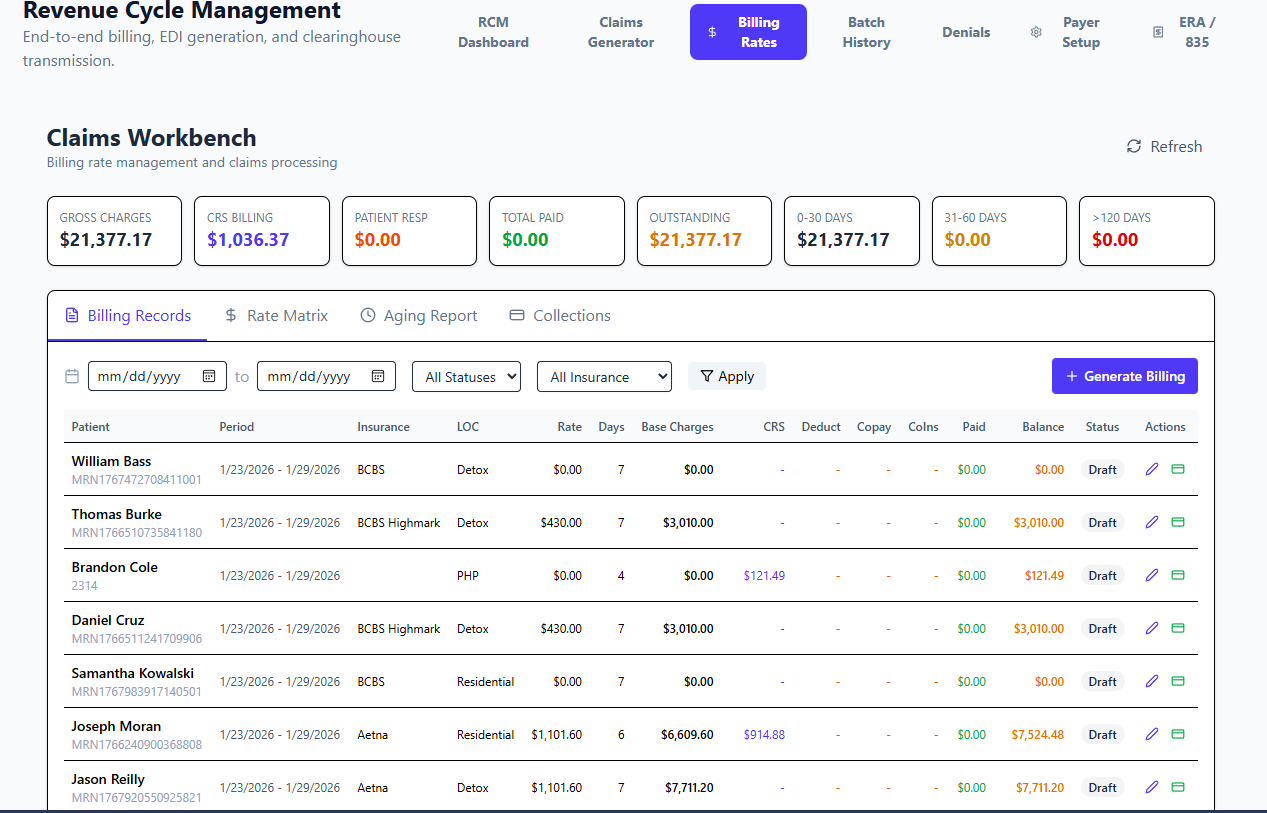This screenshot has width=1267, height=813.
Task: Go to the Claims Generator page
Action: click(x=620, y=32)
